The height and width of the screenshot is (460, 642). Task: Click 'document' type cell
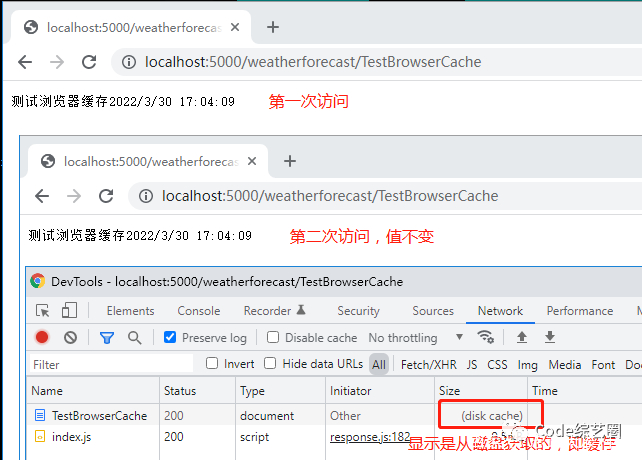click(267, 415)
